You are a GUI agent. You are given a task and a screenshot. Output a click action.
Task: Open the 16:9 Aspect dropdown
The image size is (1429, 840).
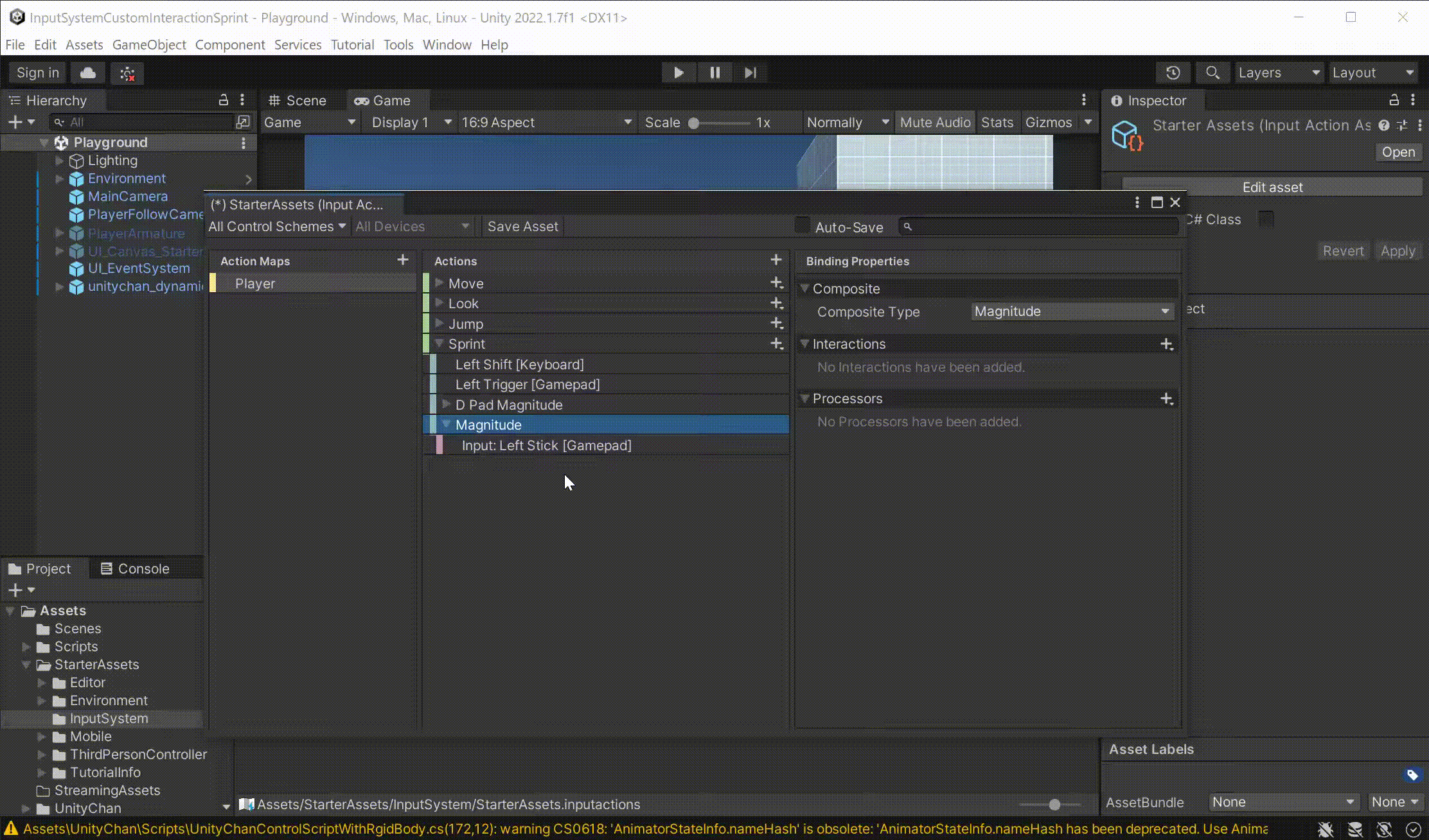coord(546,122)
